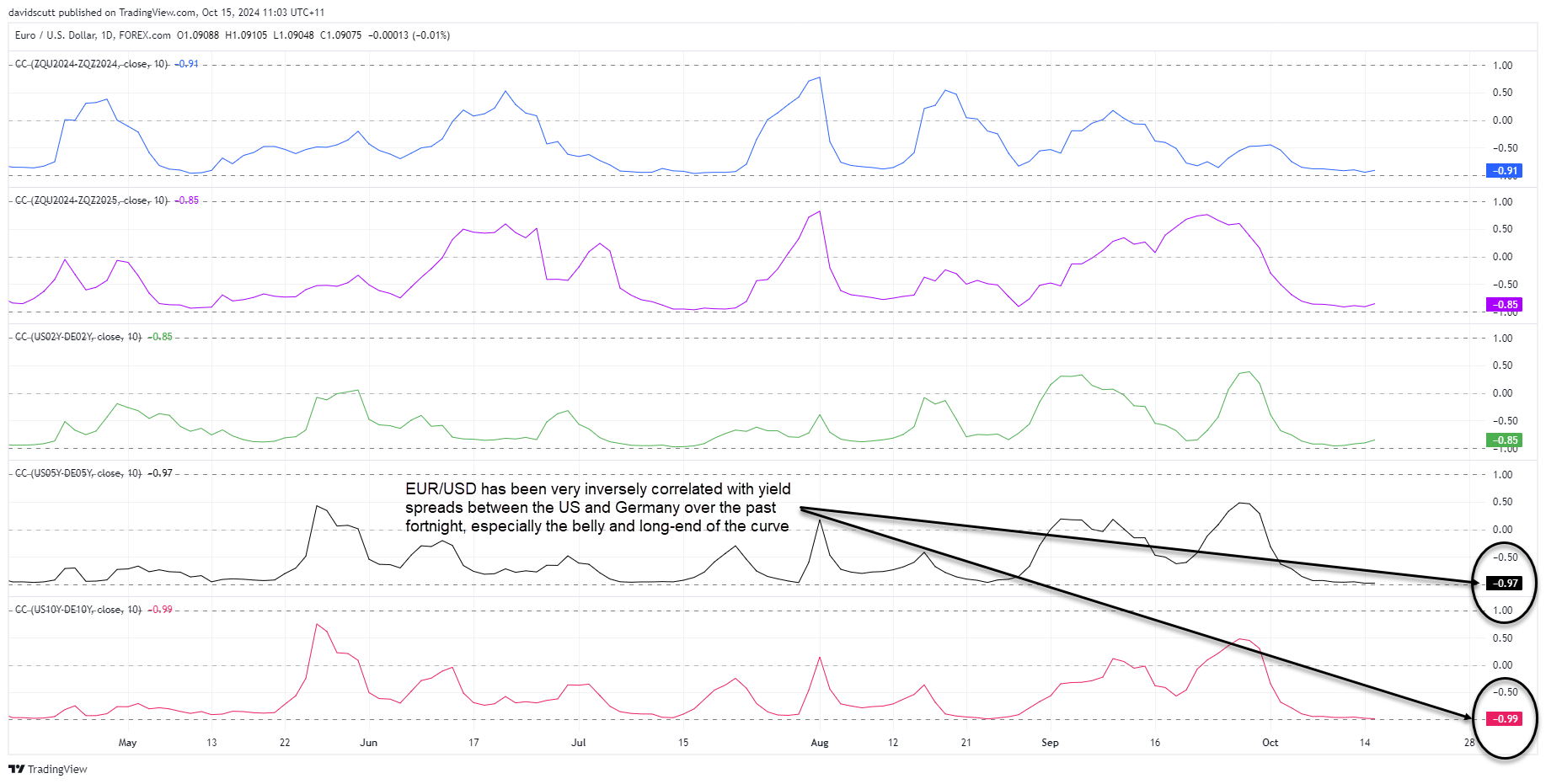Viewport: 1546px width, 784px height.
Task: Click the pink −0.99 price-axis value badge
Action: pyautogui.click(x=1504, y=719)
